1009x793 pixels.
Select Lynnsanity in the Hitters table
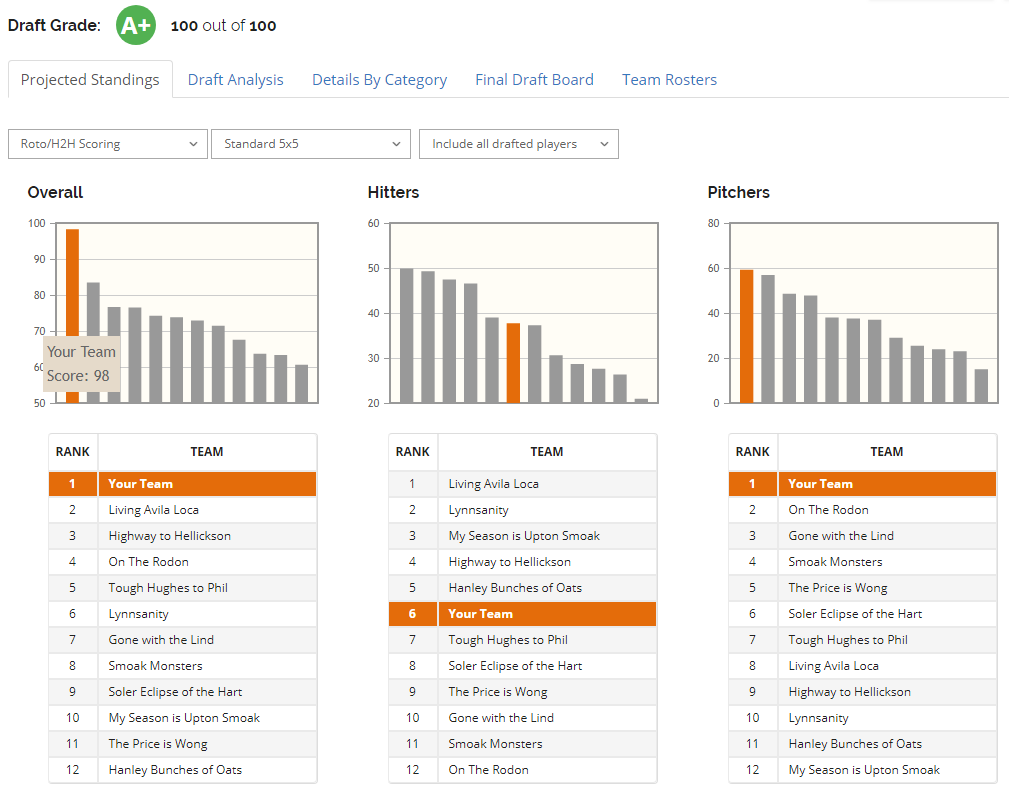tap(478, 510)
